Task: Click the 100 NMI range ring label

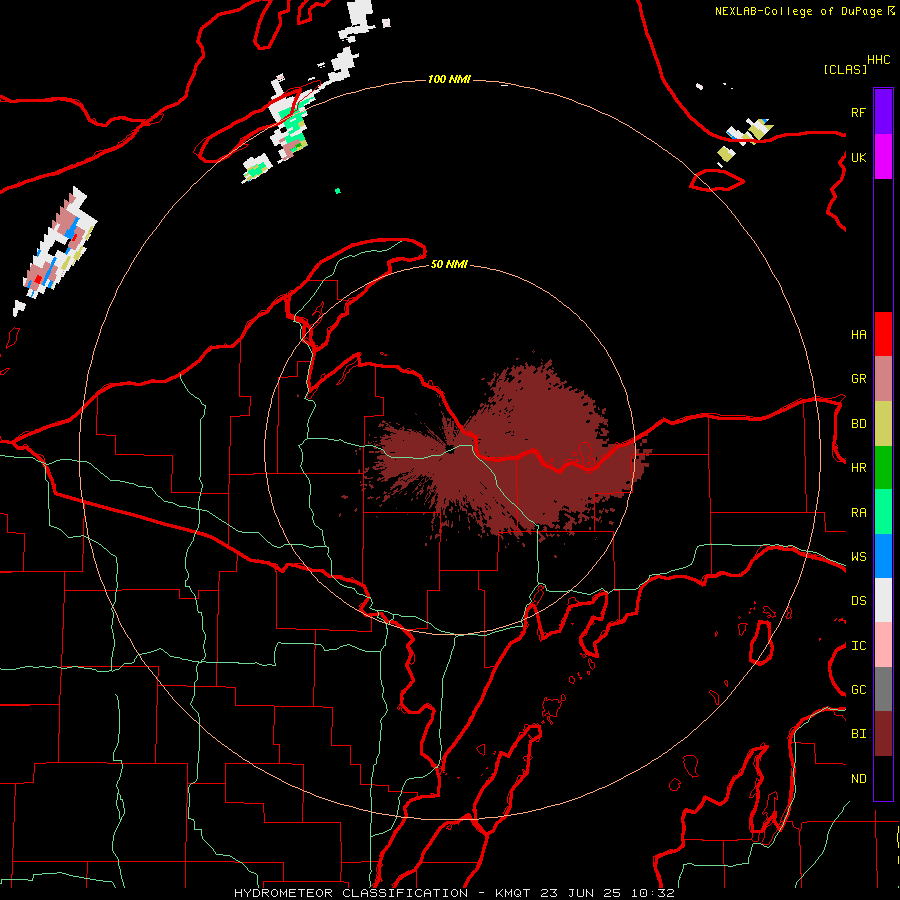Action: point(449,79)
